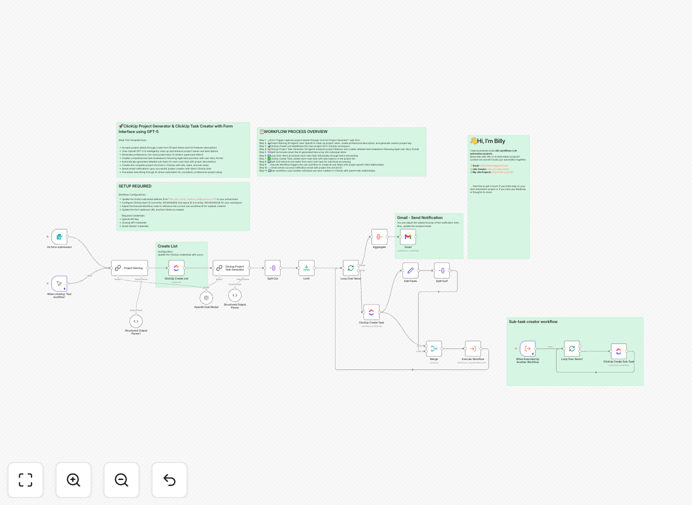Select the Structured Output Parser1 node below Project Naming

[x=136, y=321]
